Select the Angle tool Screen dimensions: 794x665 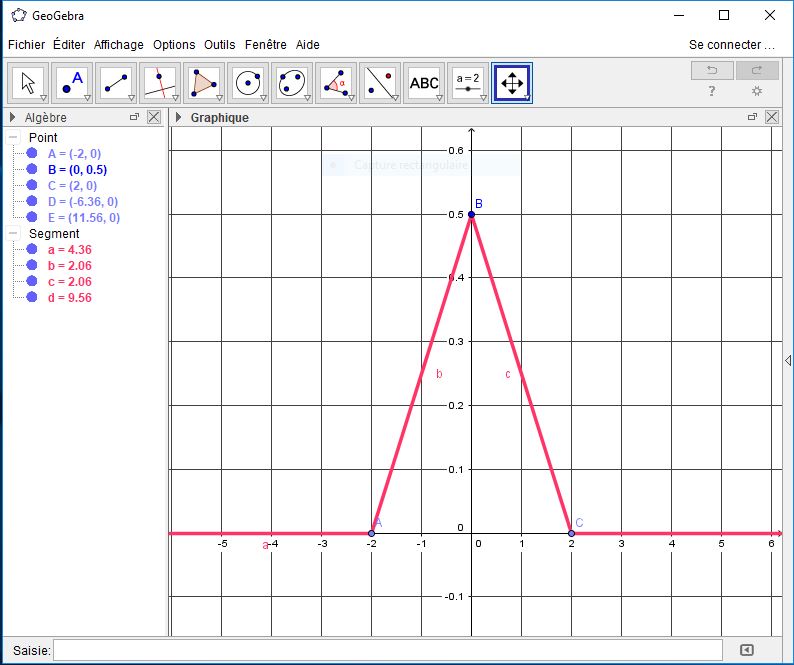[336, 83]
